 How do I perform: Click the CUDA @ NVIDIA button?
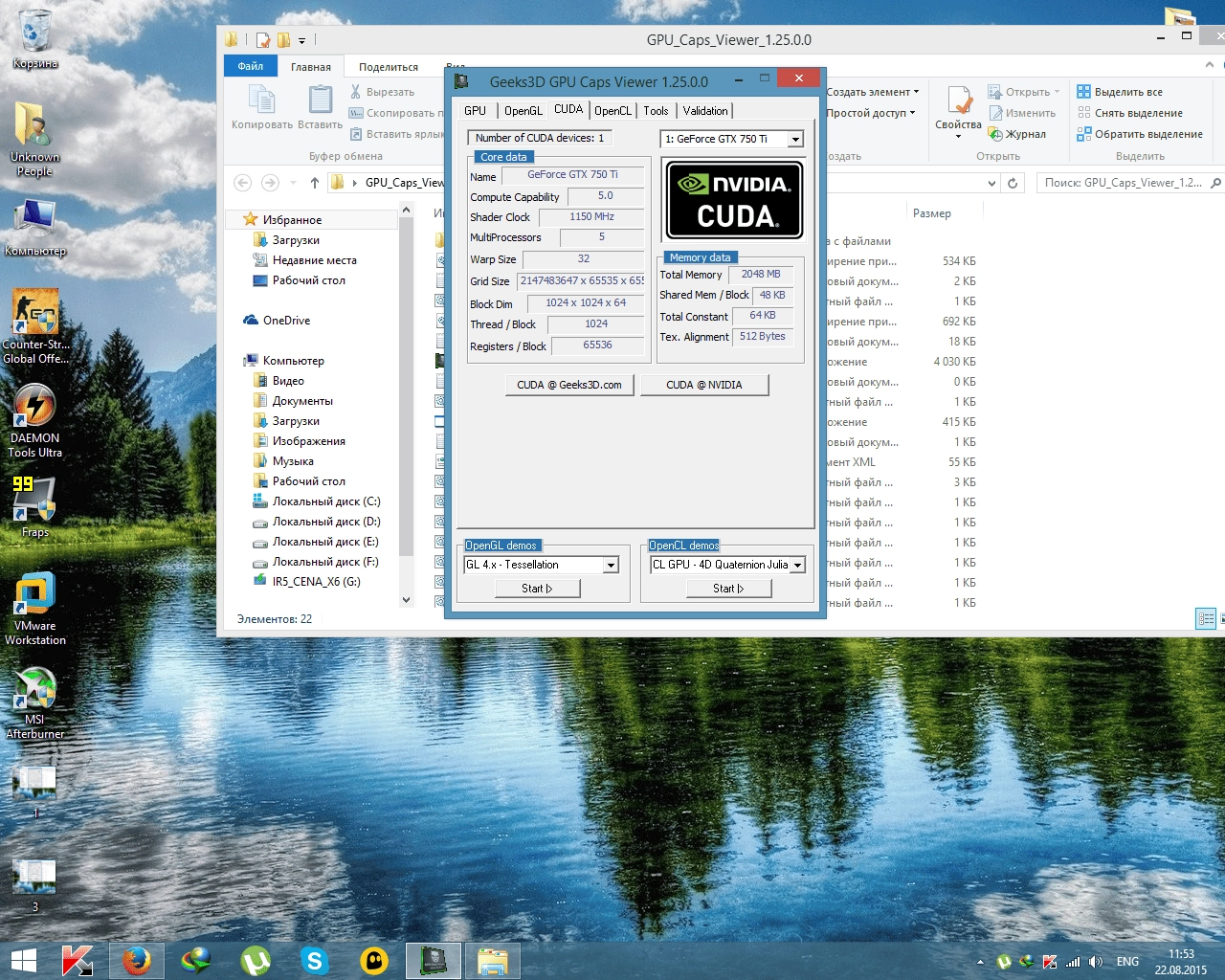click(704, 385)
